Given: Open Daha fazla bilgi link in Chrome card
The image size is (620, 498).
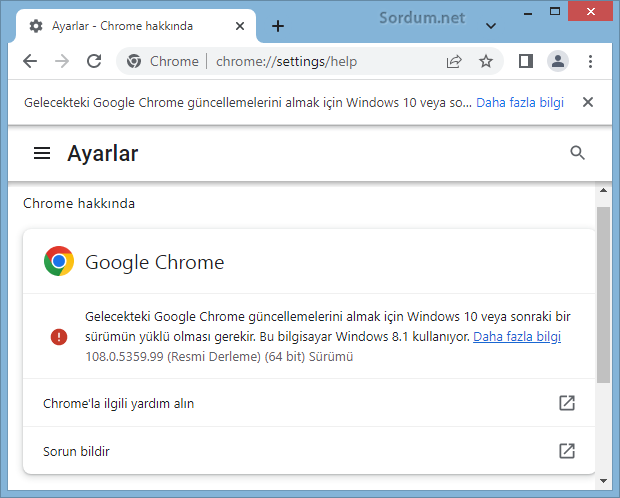Looking at the screenshot, I should click(x=517, y=337).
